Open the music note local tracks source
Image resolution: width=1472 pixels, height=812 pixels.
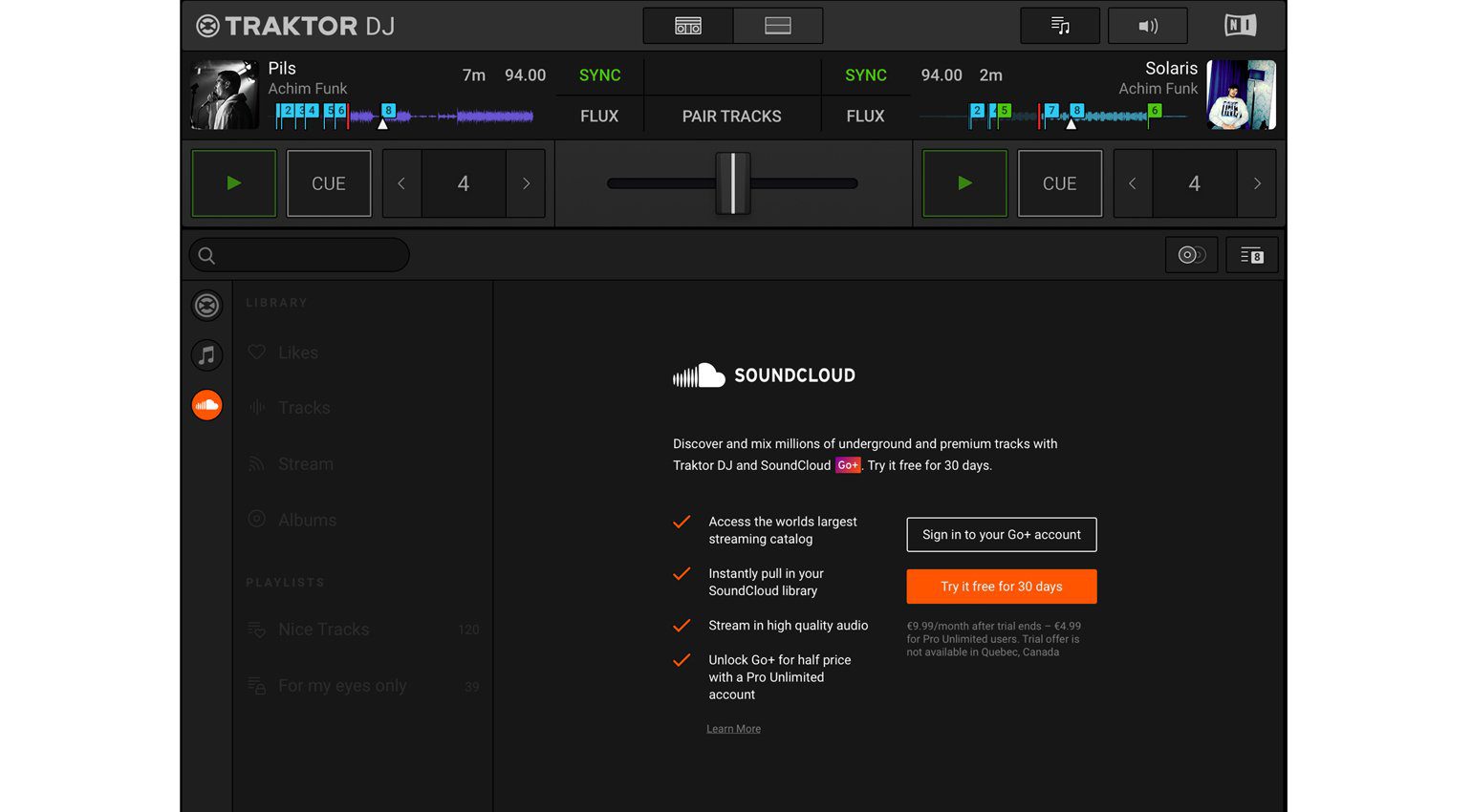pyautogui.click(x=206, y=355)
